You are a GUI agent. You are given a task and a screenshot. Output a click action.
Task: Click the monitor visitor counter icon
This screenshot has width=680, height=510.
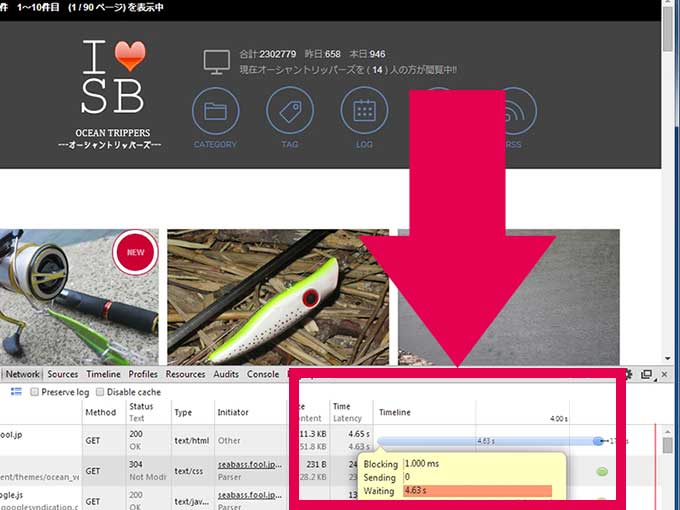point(217,61)
